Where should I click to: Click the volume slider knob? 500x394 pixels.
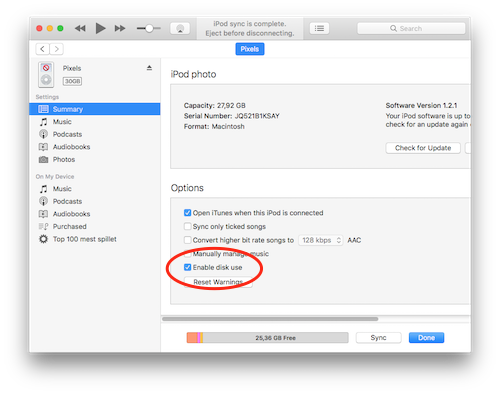[149, 29]
